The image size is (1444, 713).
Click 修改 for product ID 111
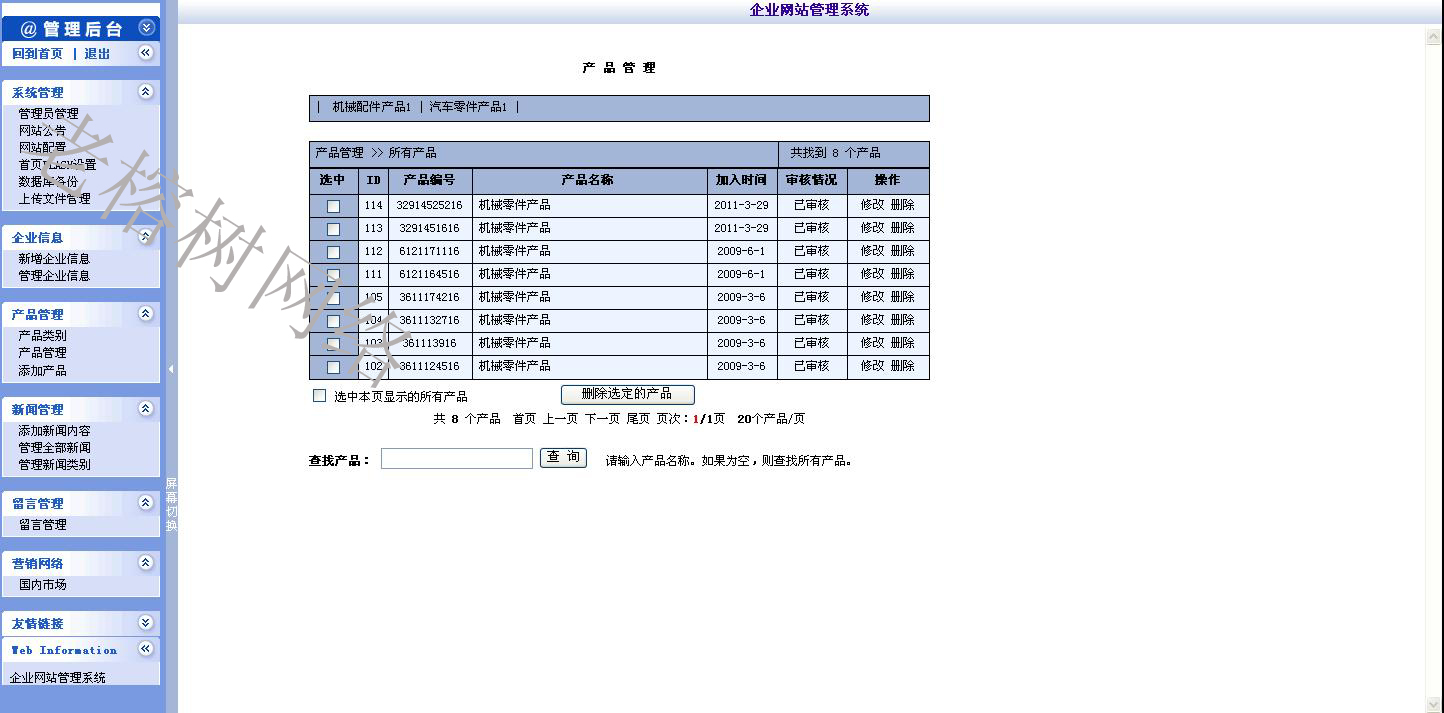click(x=872, y=274)
